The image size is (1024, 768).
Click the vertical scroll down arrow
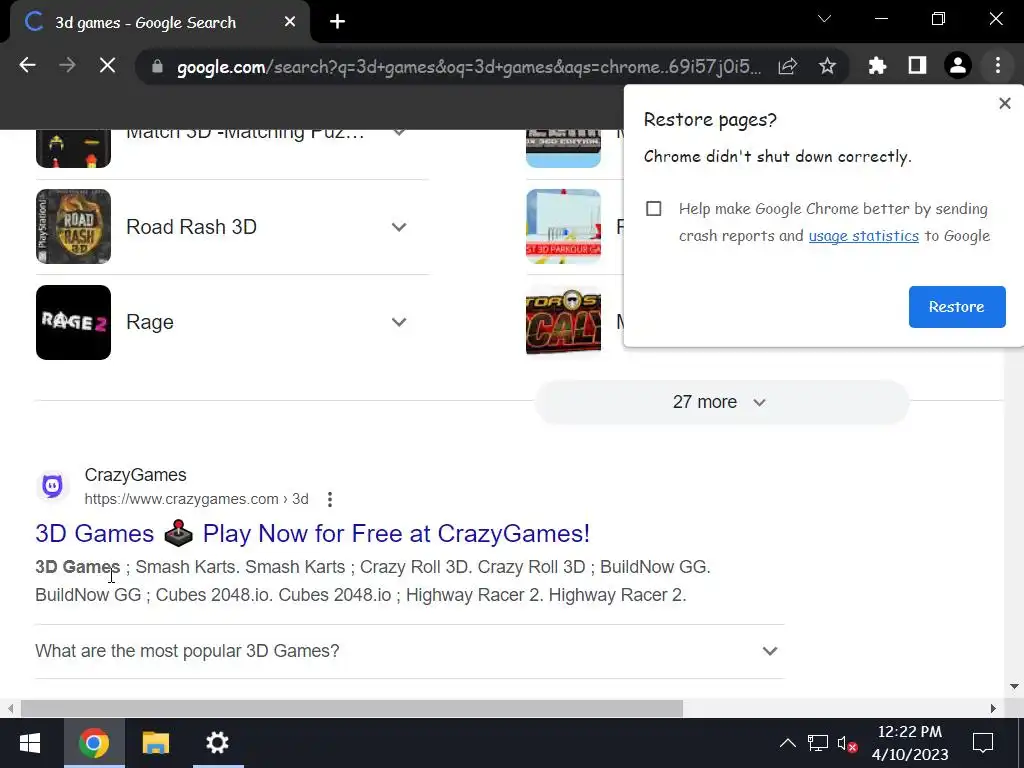[x=1014, y=686]
